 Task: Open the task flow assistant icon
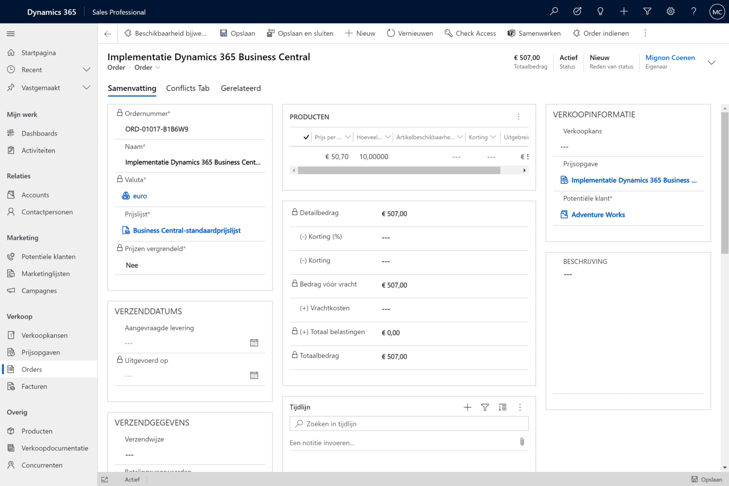tap(577, 11)
